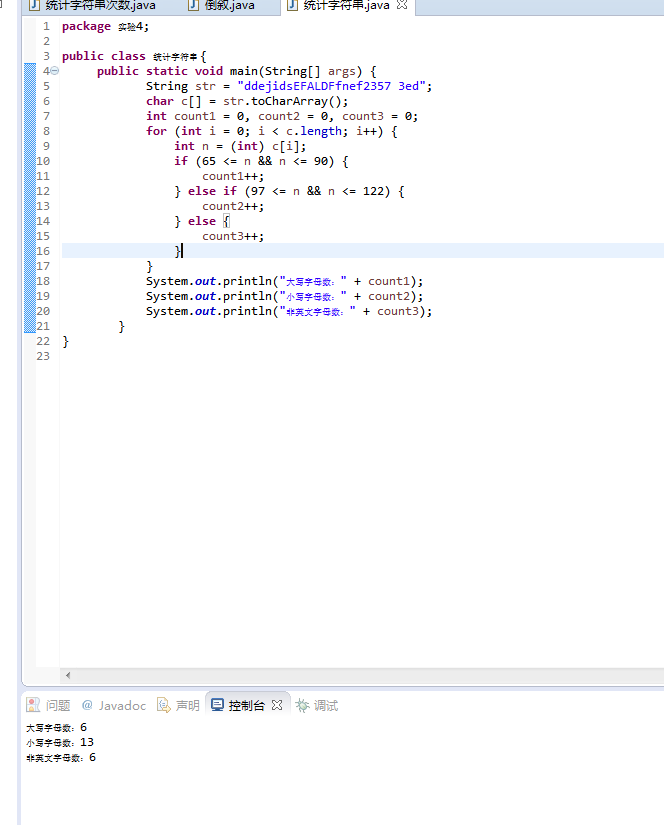
Task: Click the println statement printing count1
Action: 284,281
